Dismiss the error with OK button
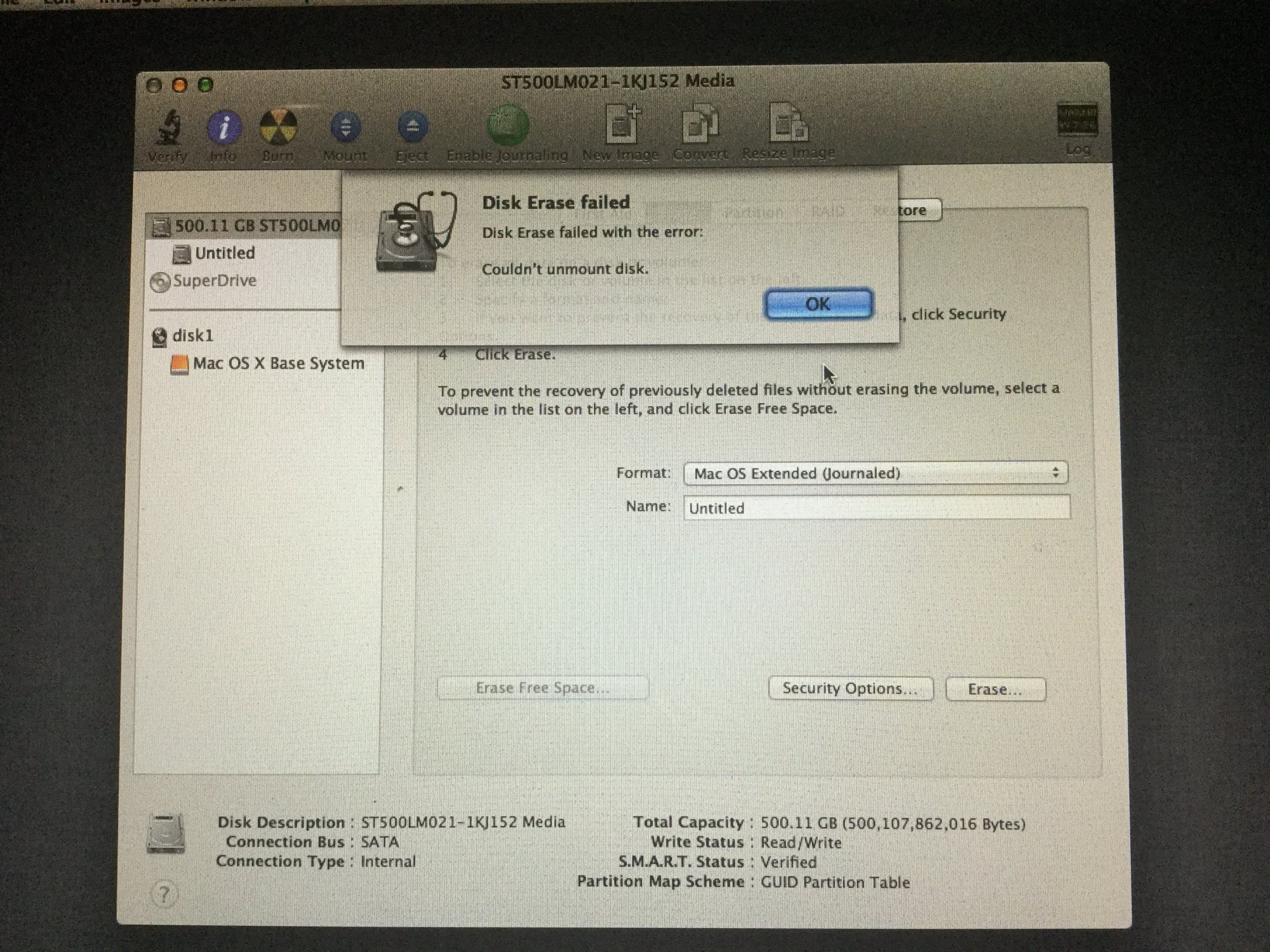Screen dimensions: 1270x952 point(818,304)
